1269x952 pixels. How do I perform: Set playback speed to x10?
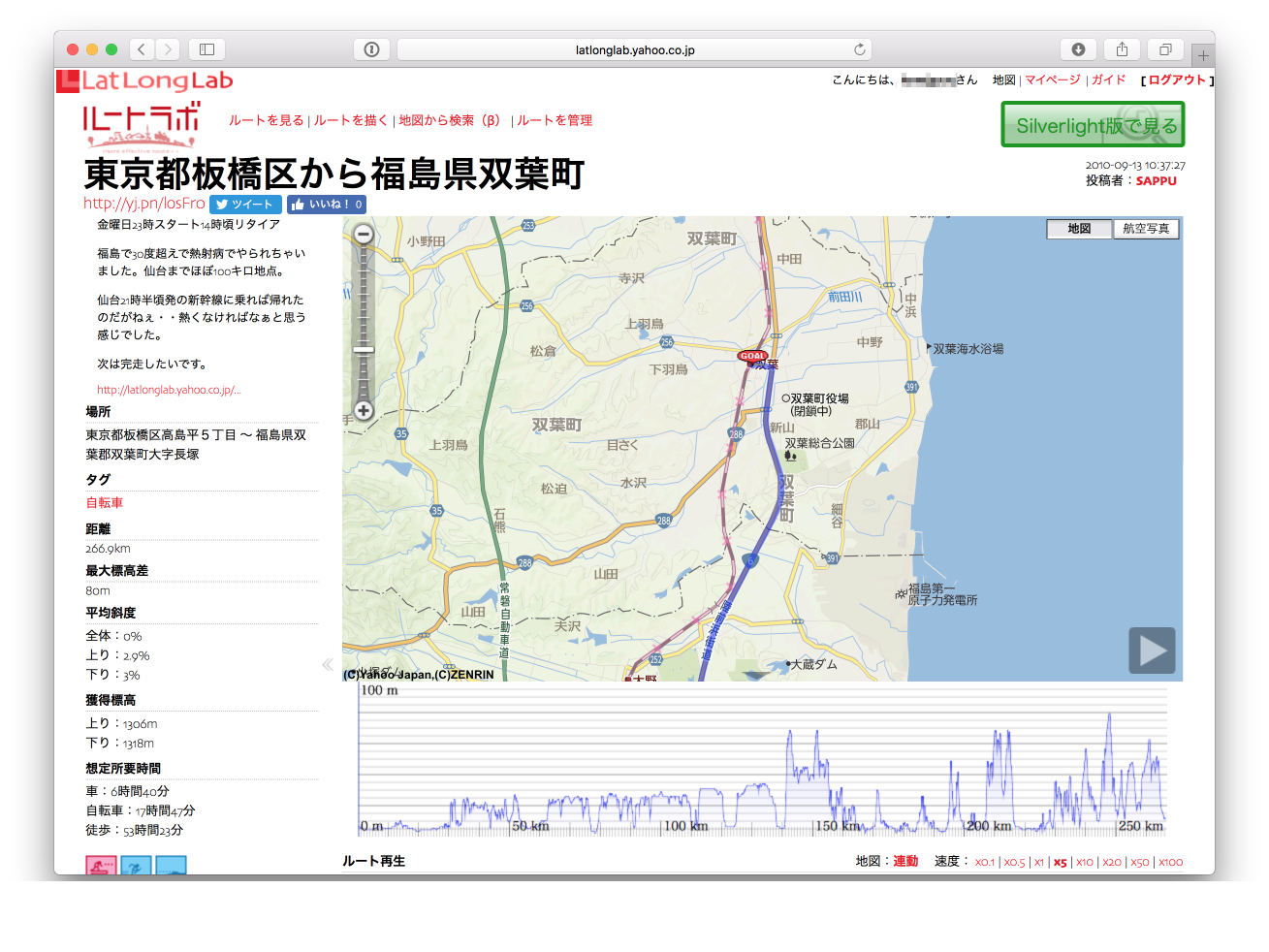(1085, 862)
